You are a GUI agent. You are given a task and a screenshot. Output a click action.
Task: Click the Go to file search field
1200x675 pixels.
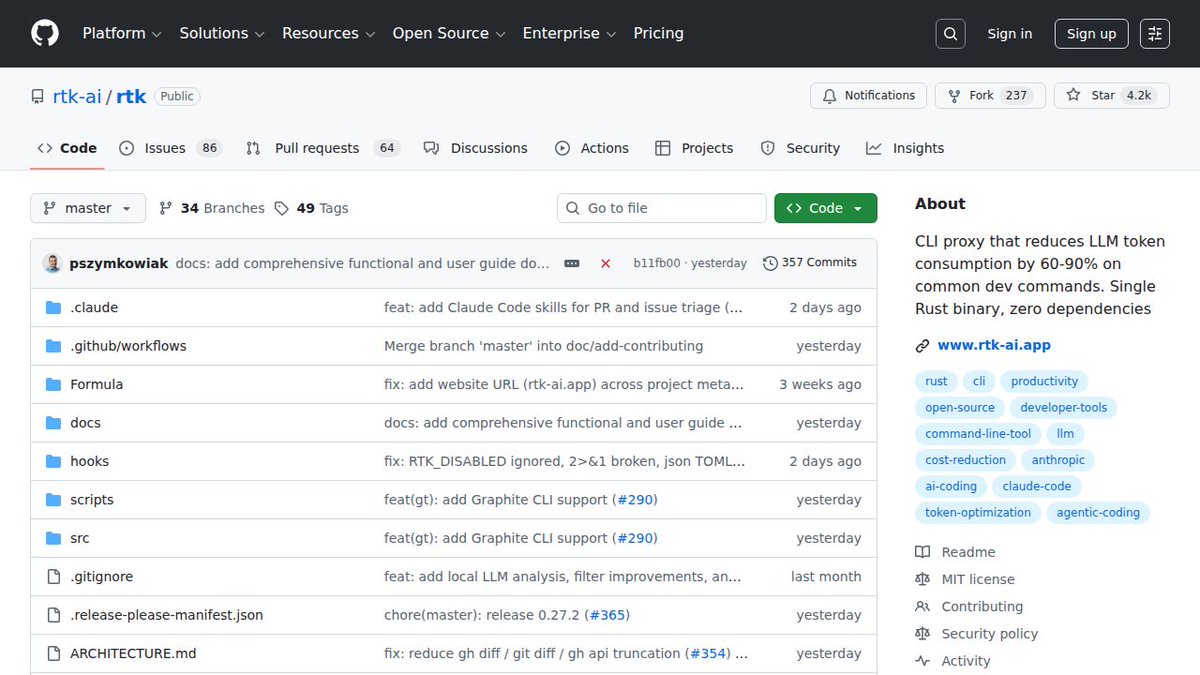(x=662, y=208)
